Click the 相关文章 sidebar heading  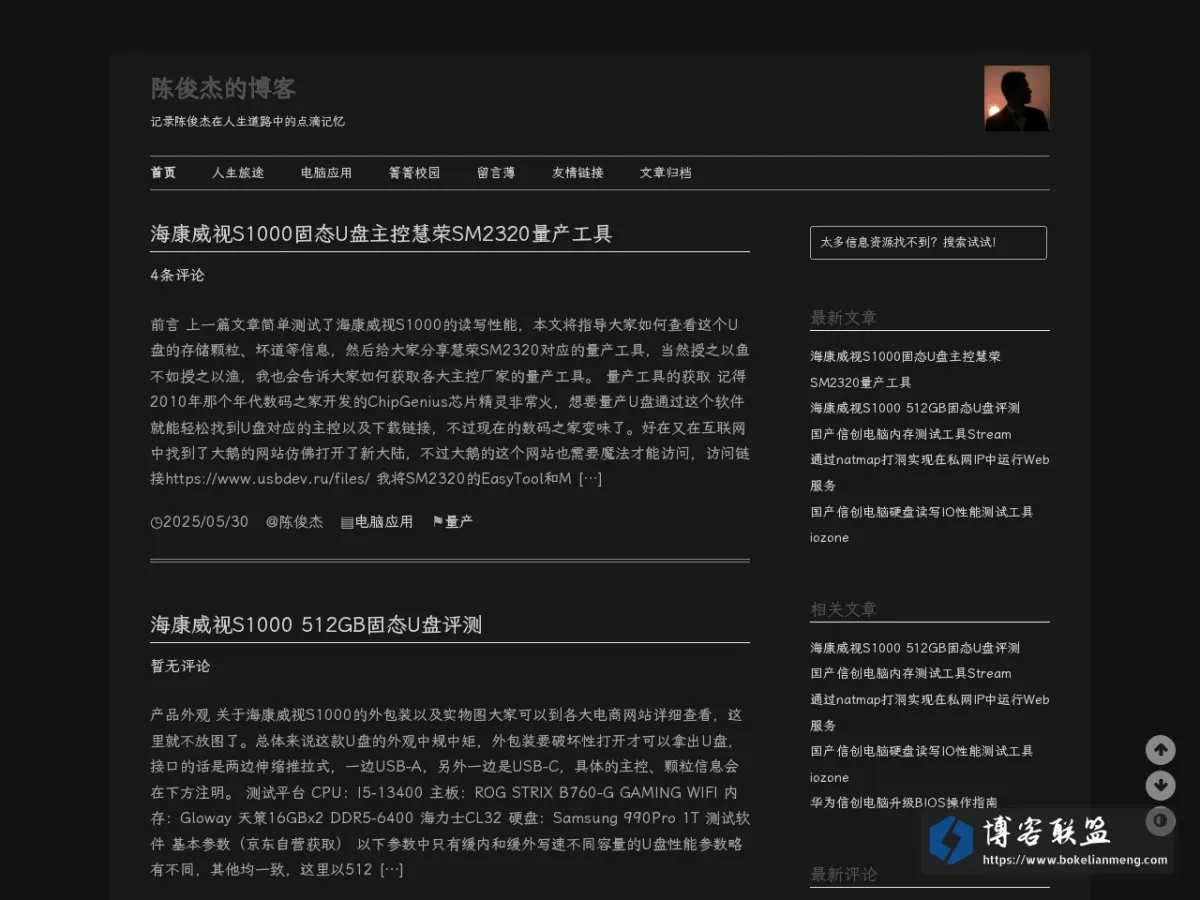(843, 609)
